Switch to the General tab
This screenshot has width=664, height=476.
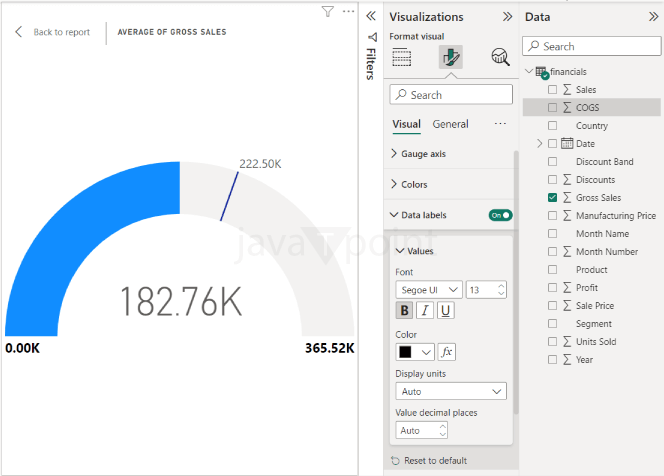(x=450, y=124)
